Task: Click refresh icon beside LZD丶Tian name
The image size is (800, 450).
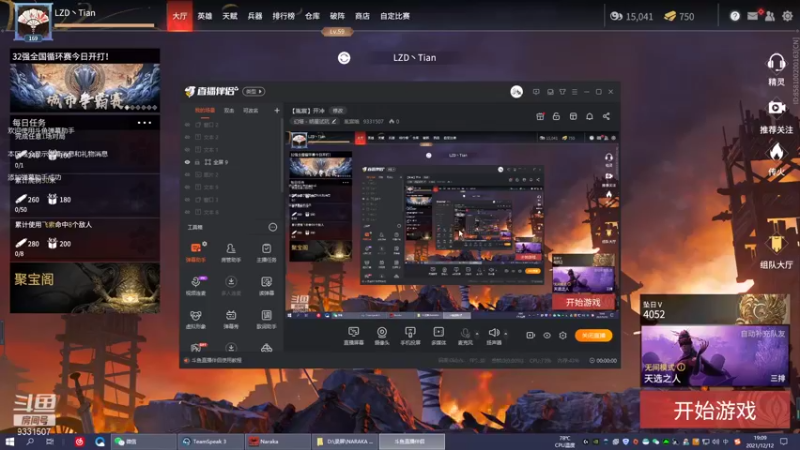Action: (x=344, y=58)
